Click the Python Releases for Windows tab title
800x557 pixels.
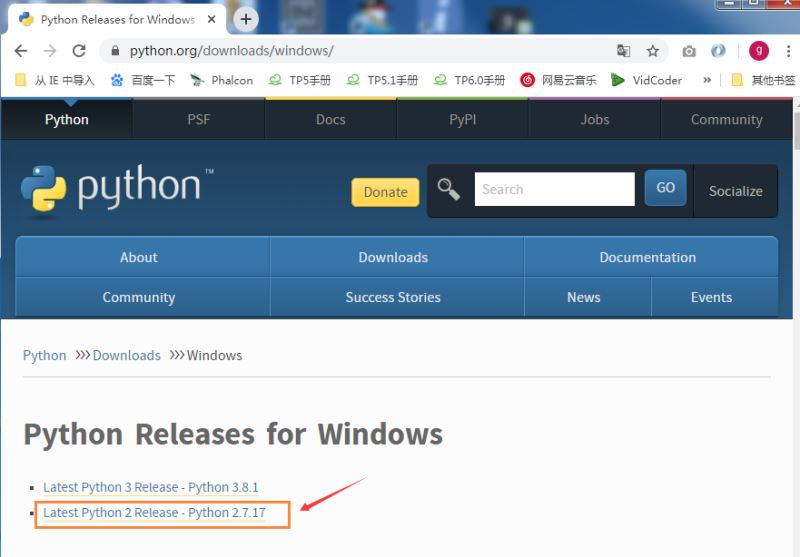[x=118, y=19]
